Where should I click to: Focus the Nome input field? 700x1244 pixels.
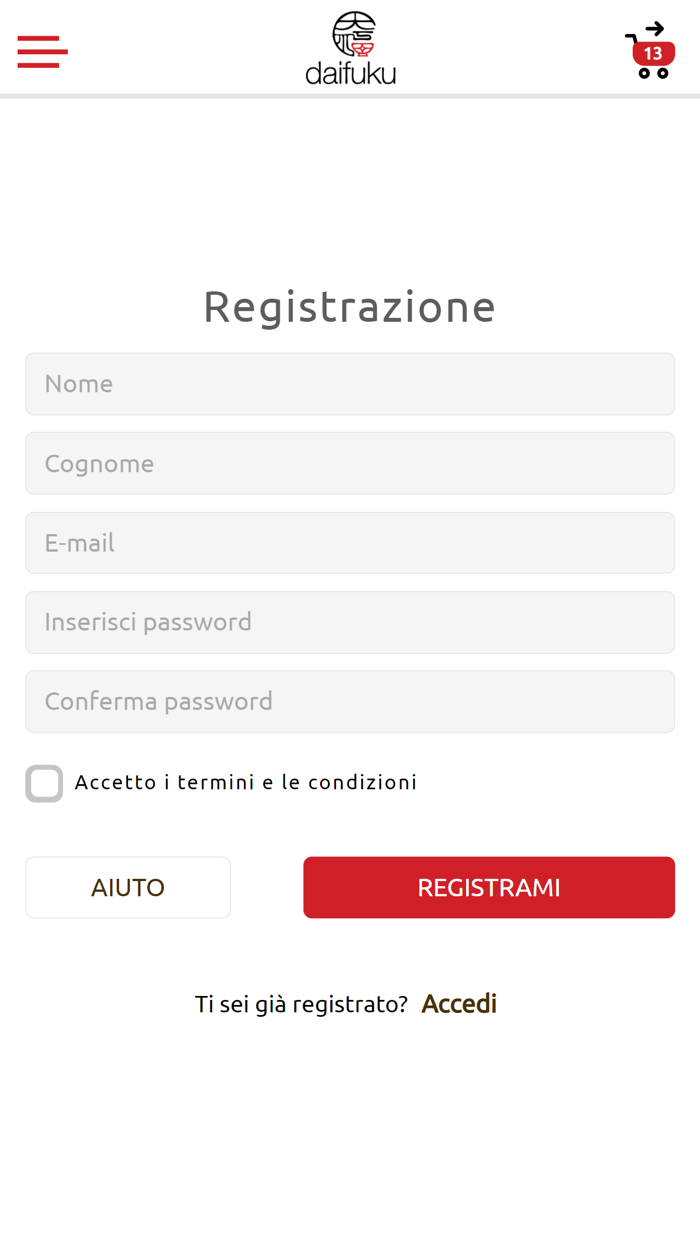tap(350, 384)
